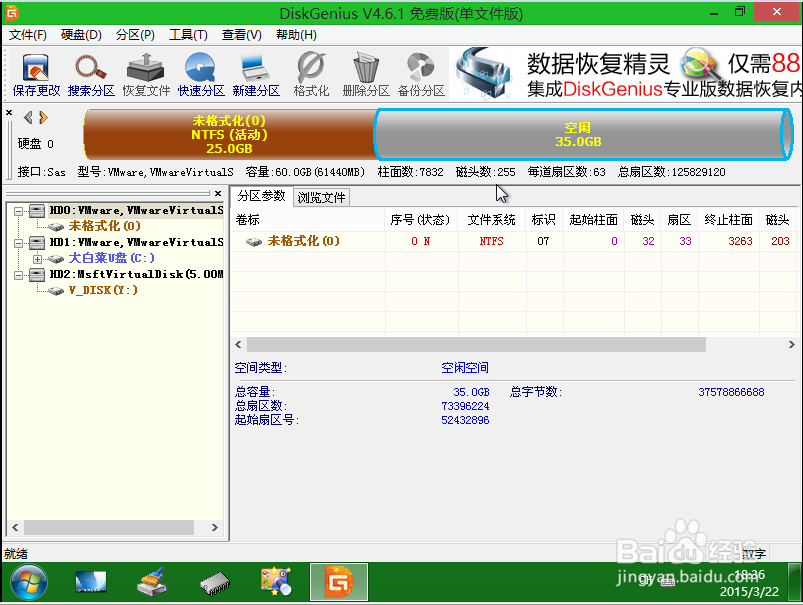Click the New Partition (新建分区) icon
Screen dimensions: 803x605
pyautogui.click(x=256, y=75)
